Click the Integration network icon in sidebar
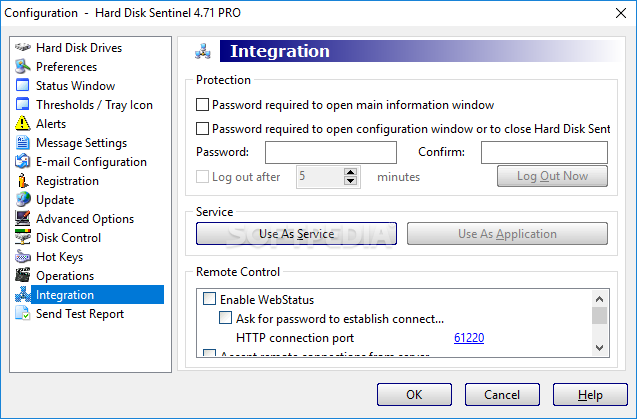 (23, 295)
